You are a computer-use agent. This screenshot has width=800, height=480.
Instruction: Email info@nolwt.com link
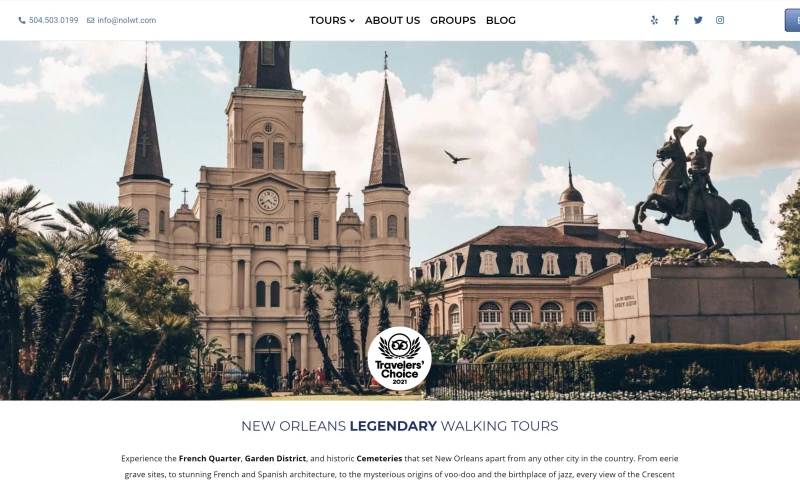click(127, 20)
